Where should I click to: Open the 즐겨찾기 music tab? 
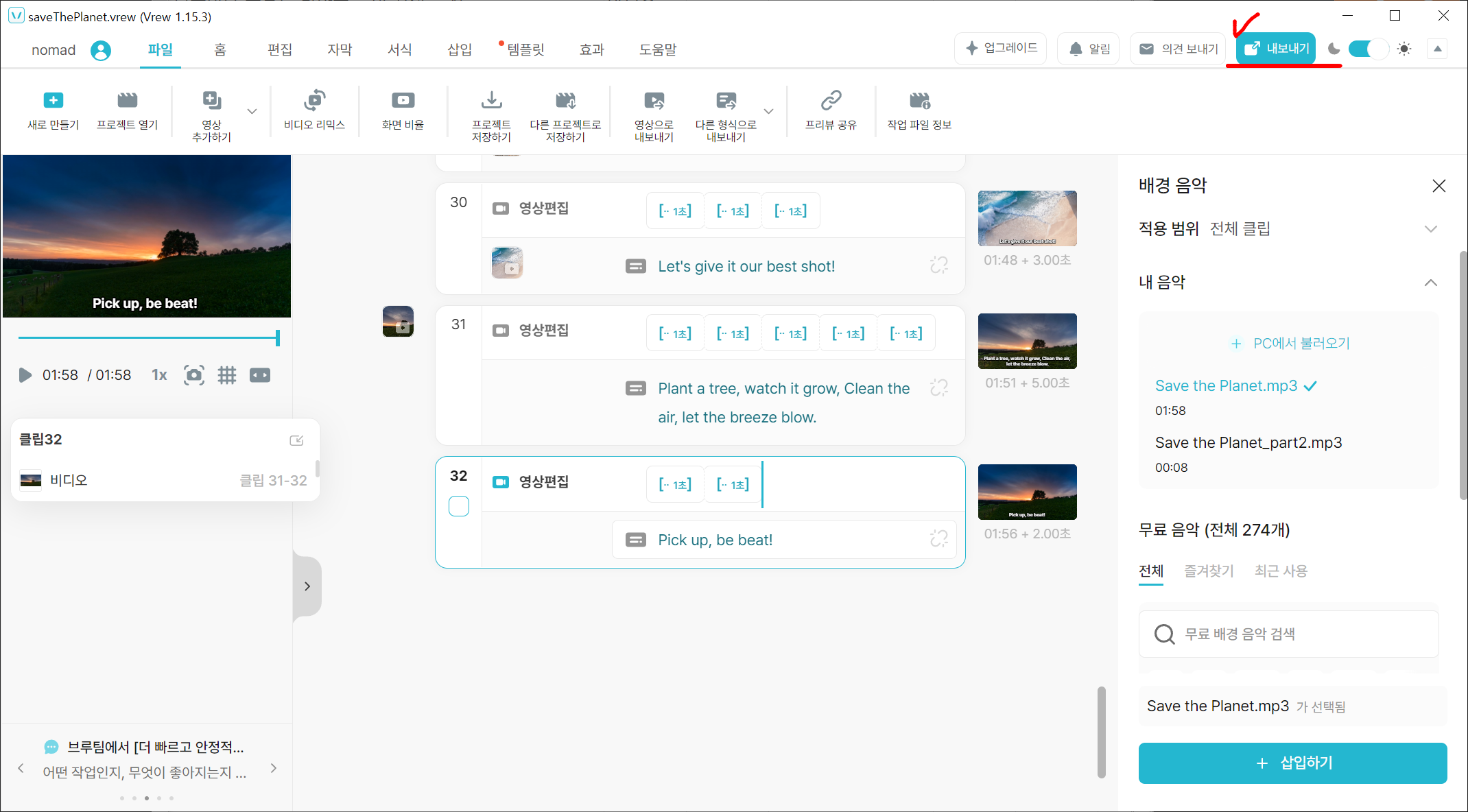coord(1209,571)
